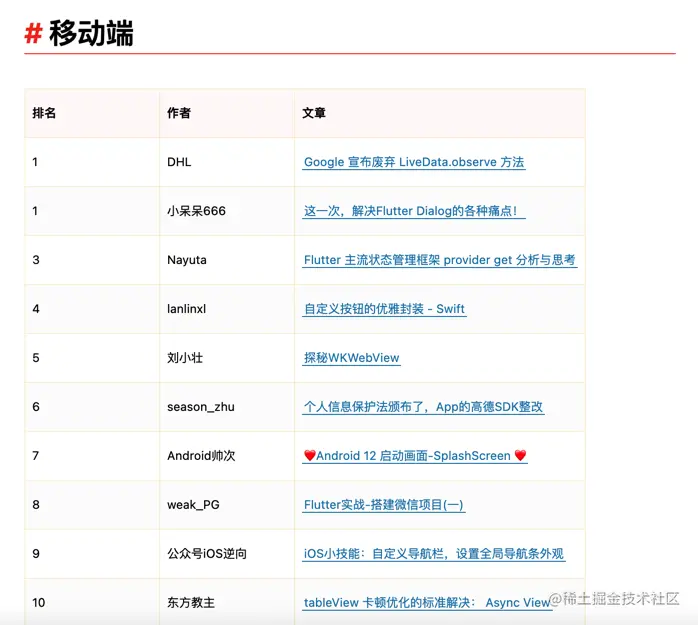Click rank 10 in the 东方教主 row

39,603
